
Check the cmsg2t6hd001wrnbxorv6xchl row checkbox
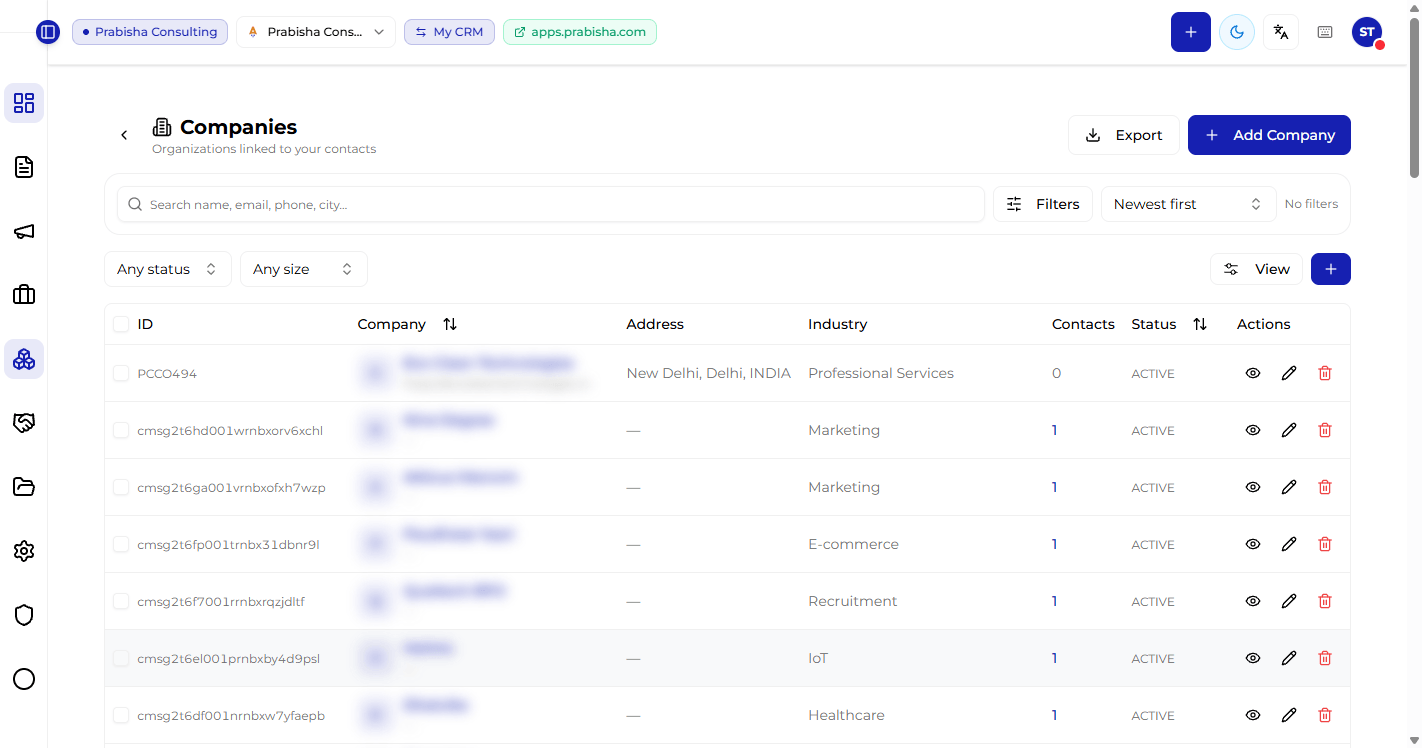coord(121,430)
